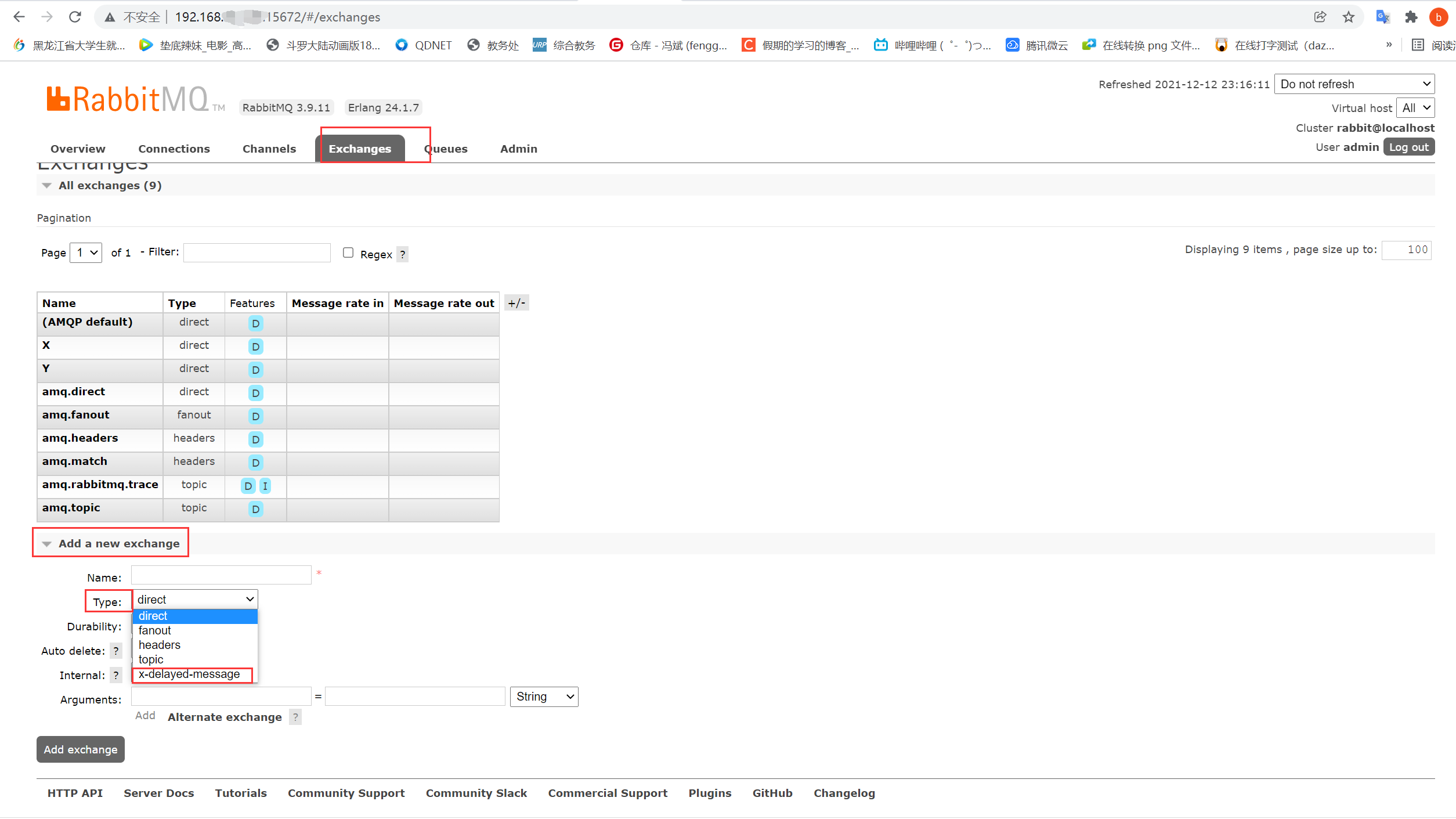Choose x-delayed-message from type list
The image size is (1456, 819).
(x=189, y=674)
